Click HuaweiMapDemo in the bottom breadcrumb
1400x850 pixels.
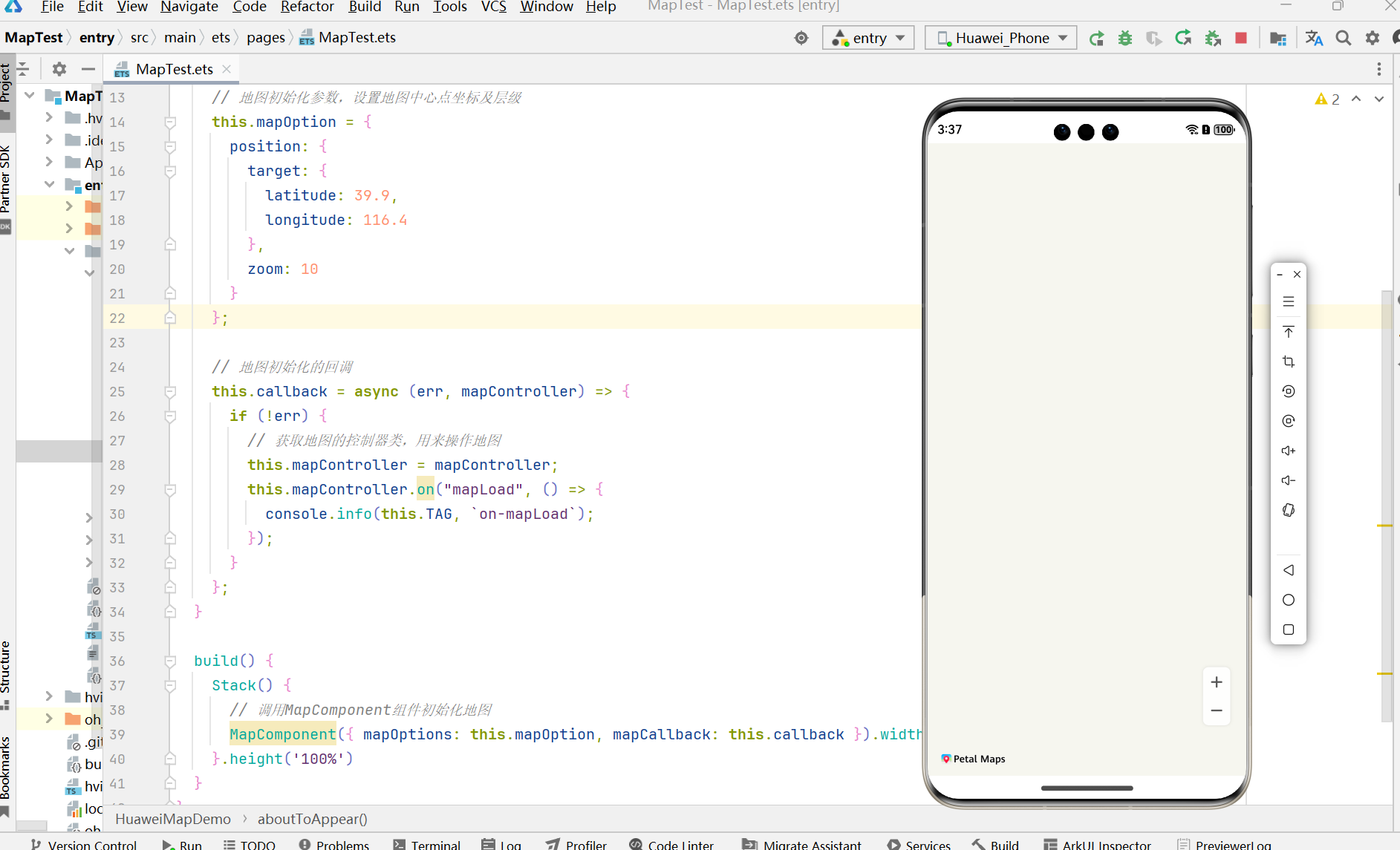click(x=173, y=819)
